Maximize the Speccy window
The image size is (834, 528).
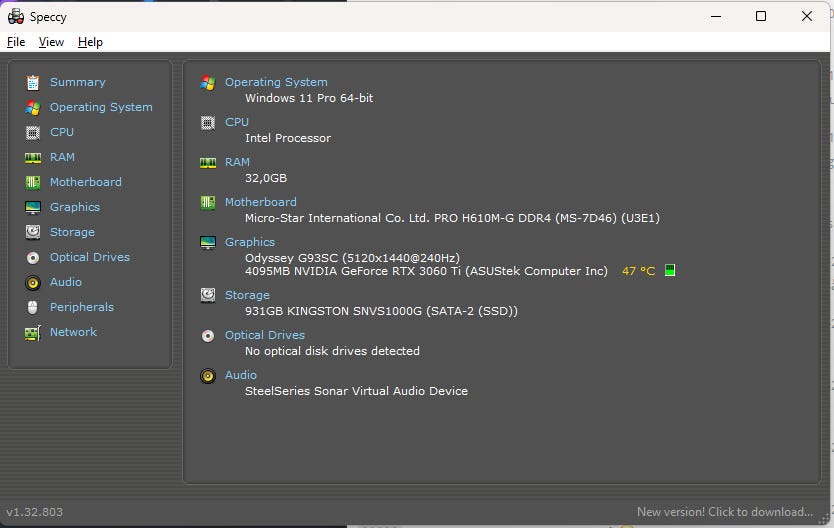click(x=761, y=16)
